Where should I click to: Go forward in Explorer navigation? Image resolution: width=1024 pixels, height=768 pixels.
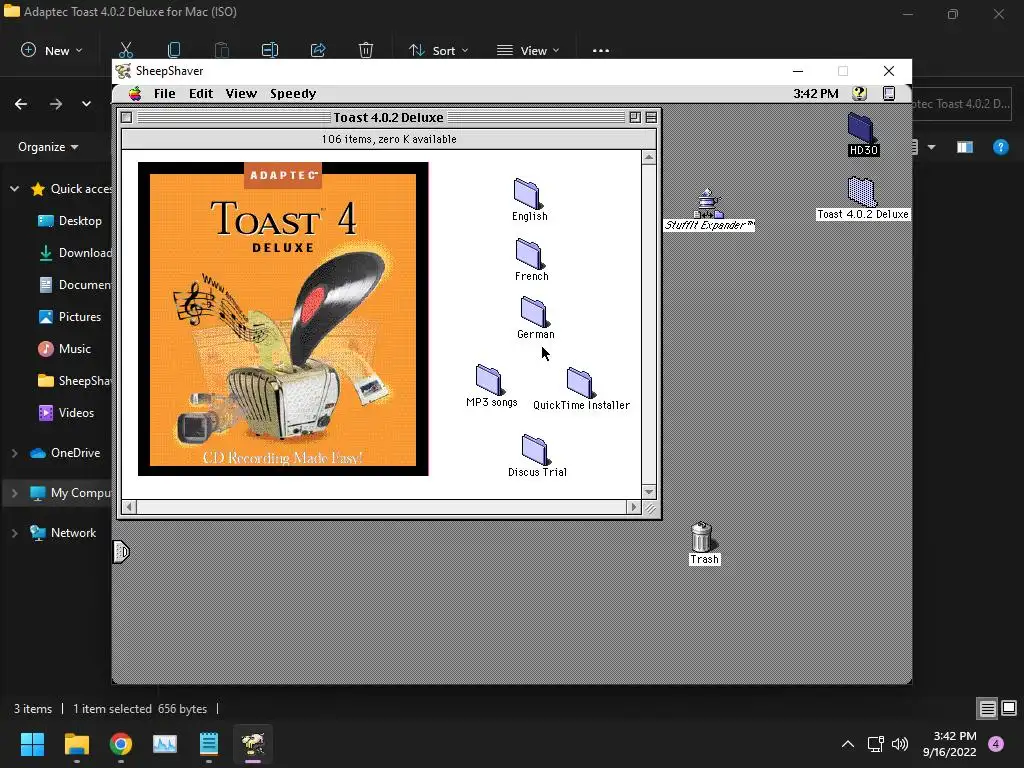(x=56, y=104)
